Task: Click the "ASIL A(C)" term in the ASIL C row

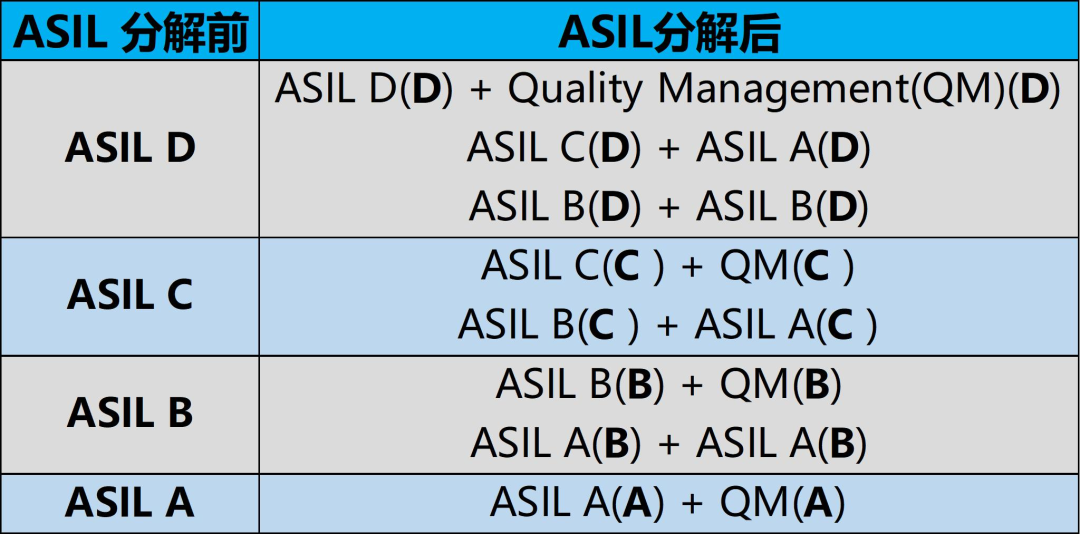Action: [x=787, y=325]
